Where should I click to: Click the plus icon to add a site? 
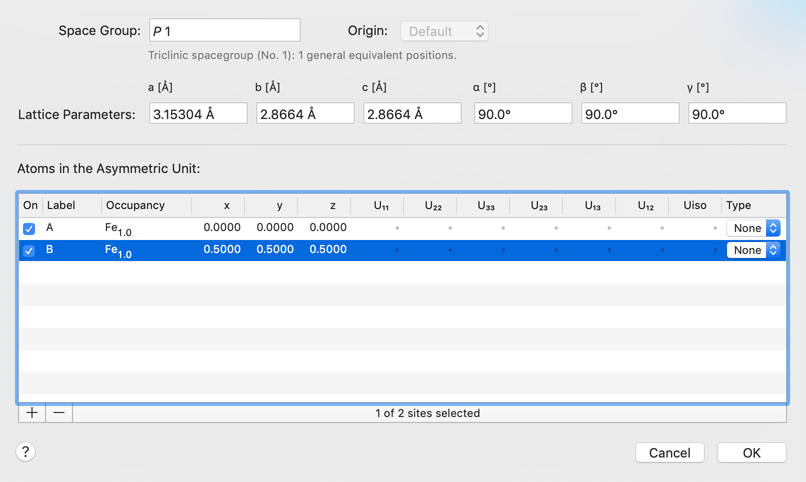click(32, 413)
